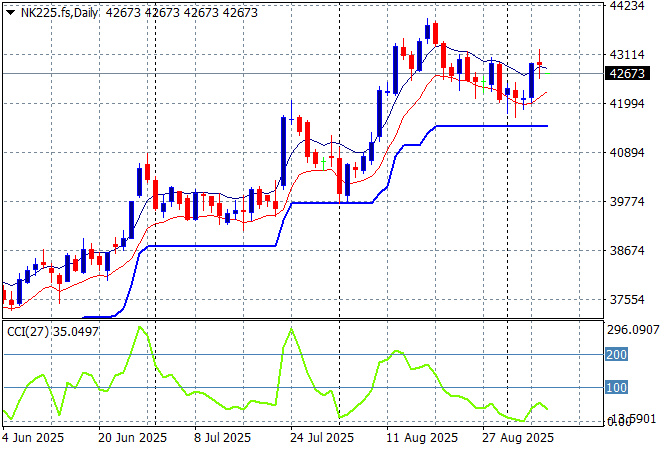Image resolution: width=660 pixels, height=450 pixels.
Task: Click the CCI 100 level marker
Action: (619, 387)
